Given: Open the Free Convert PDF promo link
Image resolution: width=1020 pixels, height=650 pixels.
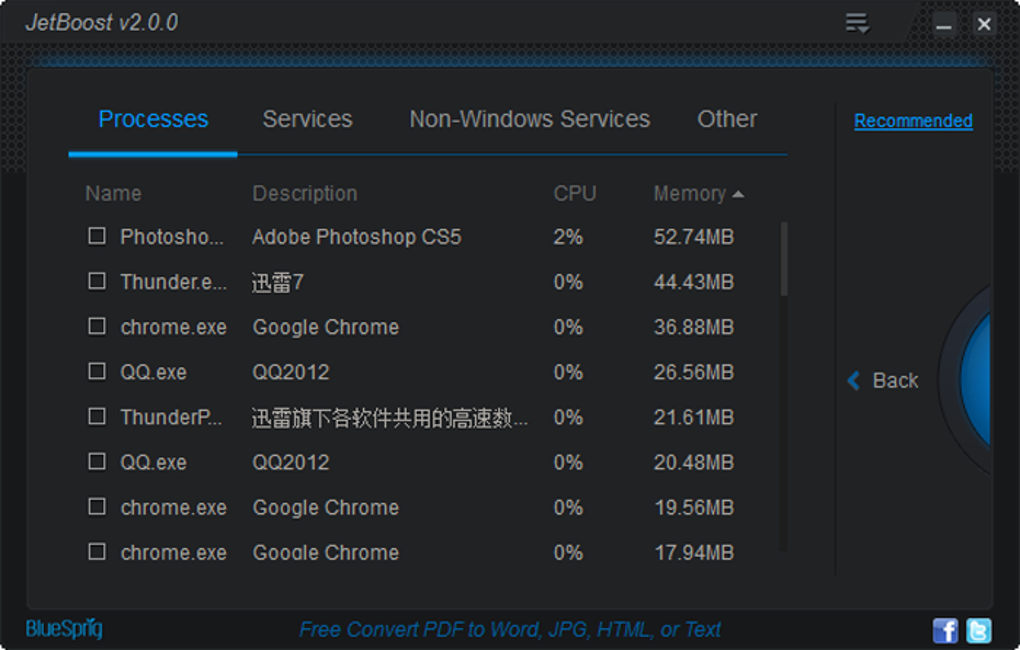Looking at the screenshot, I should tap(510, 630).
